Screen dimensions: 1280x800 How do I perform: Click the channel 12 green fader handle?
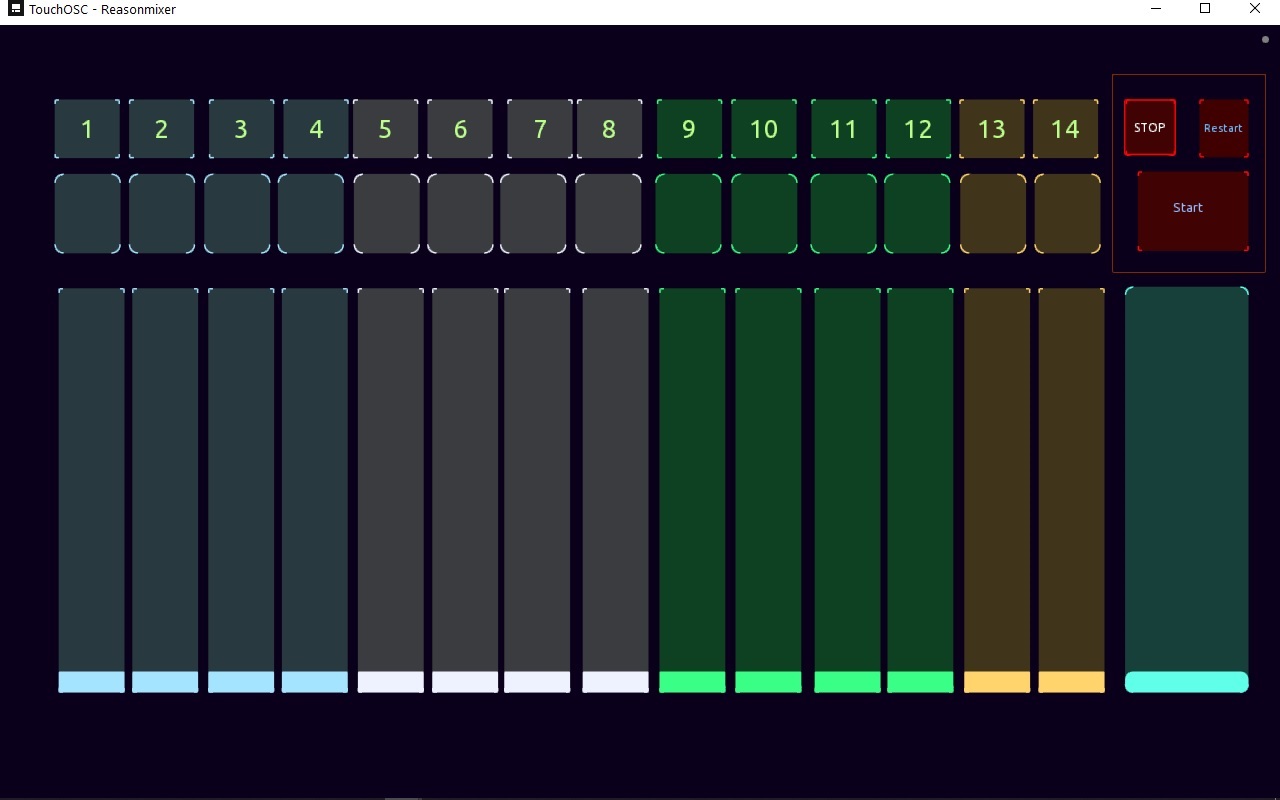tap(920, 682)
